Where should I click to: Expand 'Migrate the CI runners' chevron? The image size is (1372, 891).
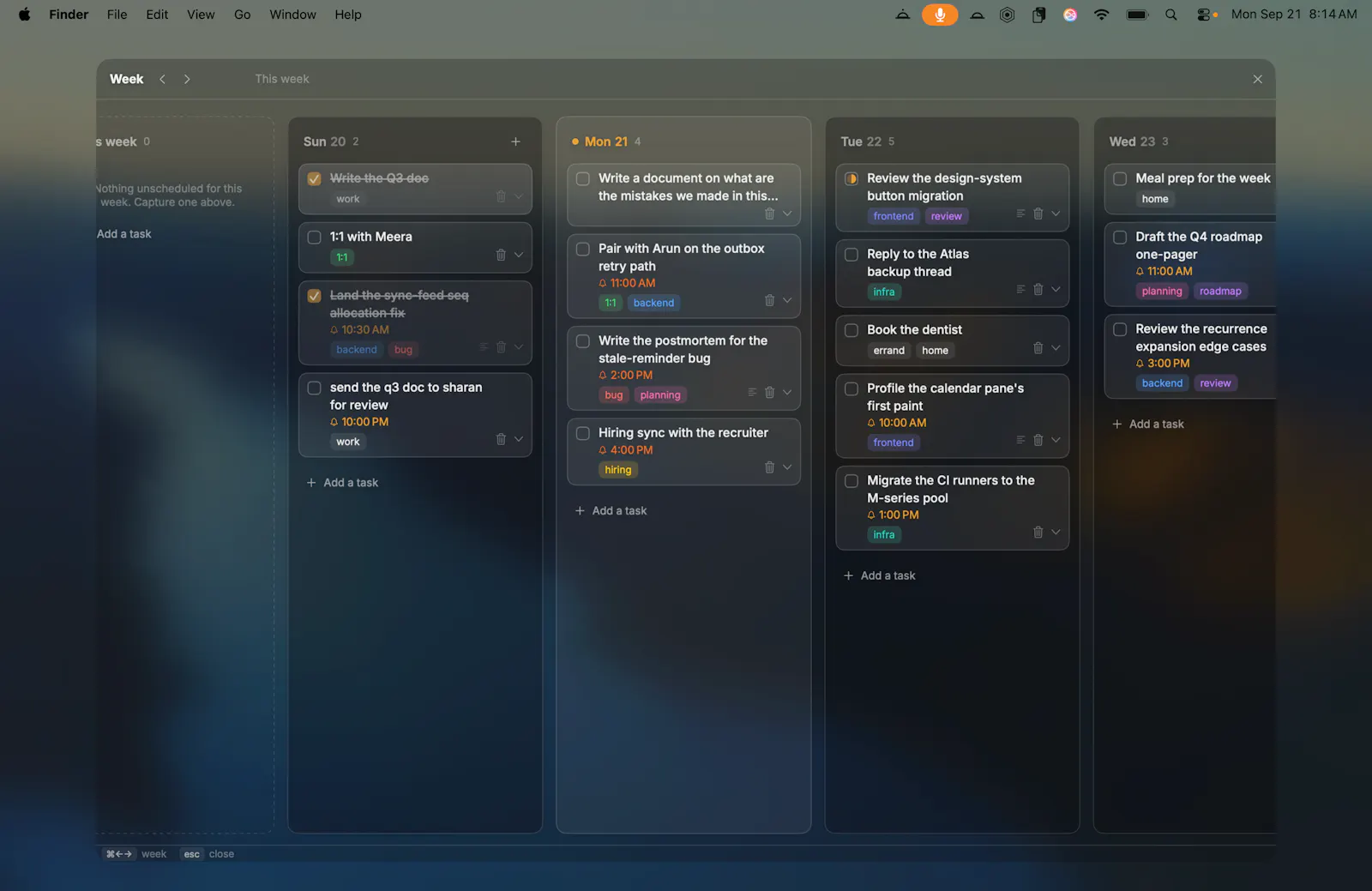click(x=1055, y=533)
